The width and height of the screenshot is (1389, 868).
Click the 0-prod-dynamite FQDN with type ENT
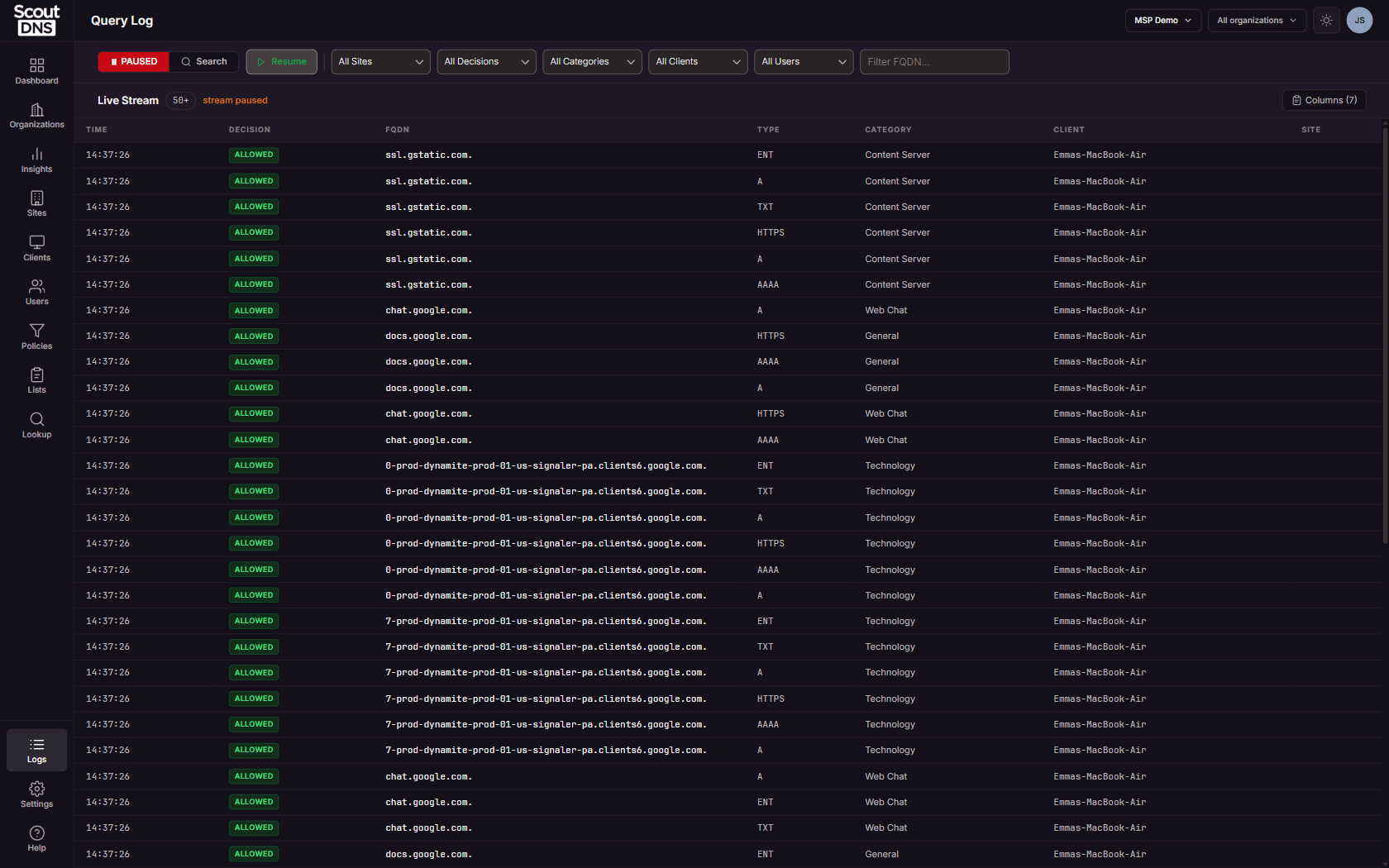(x=546, y=466)
